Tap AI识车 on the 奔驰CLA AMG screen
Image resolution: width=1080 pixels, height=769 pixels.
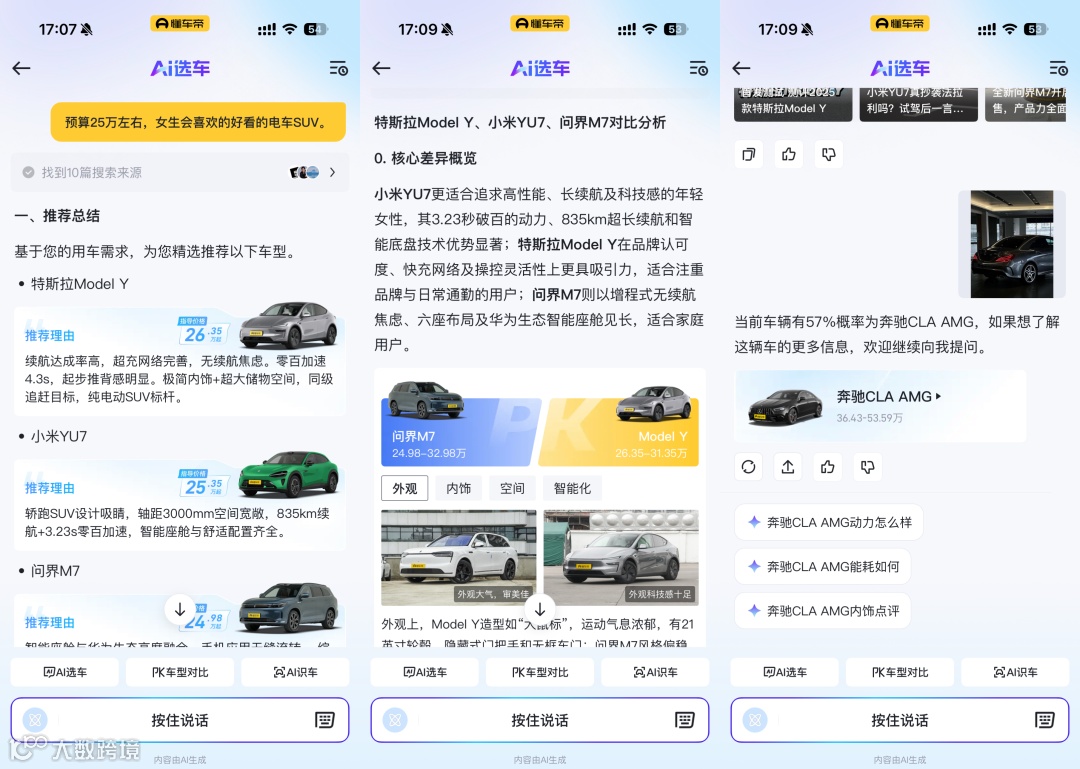click(1015, 672)
